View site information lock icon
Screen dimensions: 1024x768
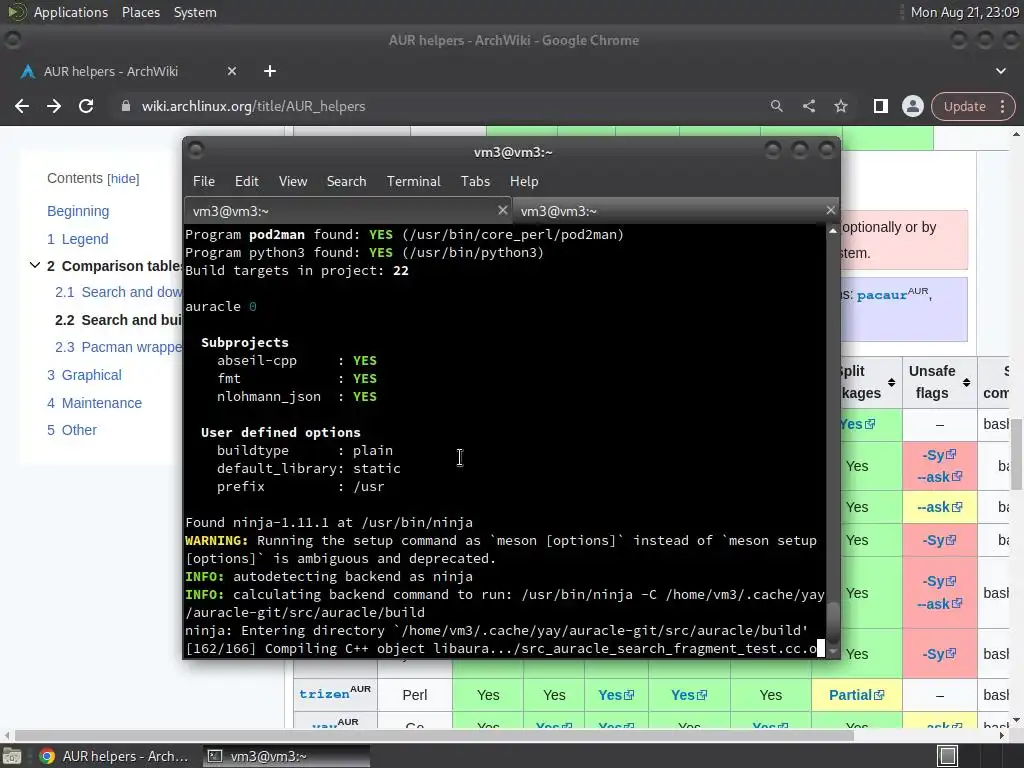coord(126,106)
